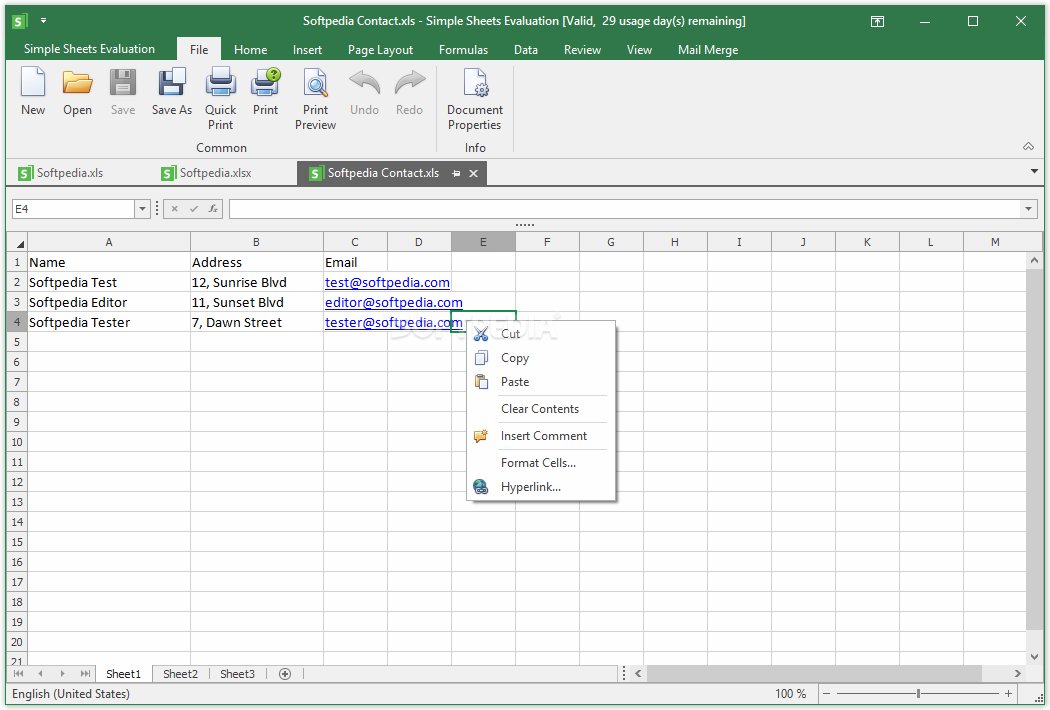This screenshot has height=710, width=1050.
Task: Click Quick Print in the ribbon
Action: [x=220, y=98]
